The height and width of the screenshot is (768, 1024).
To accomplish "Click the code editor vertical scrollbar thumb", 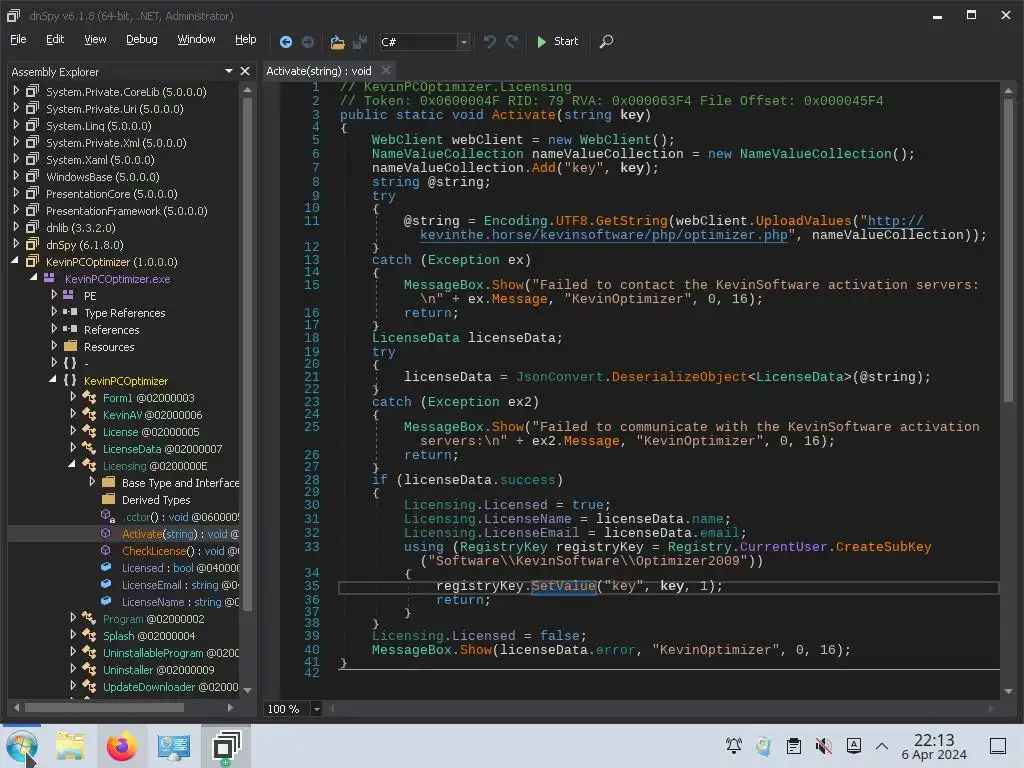I will [x=1008, y=248].
